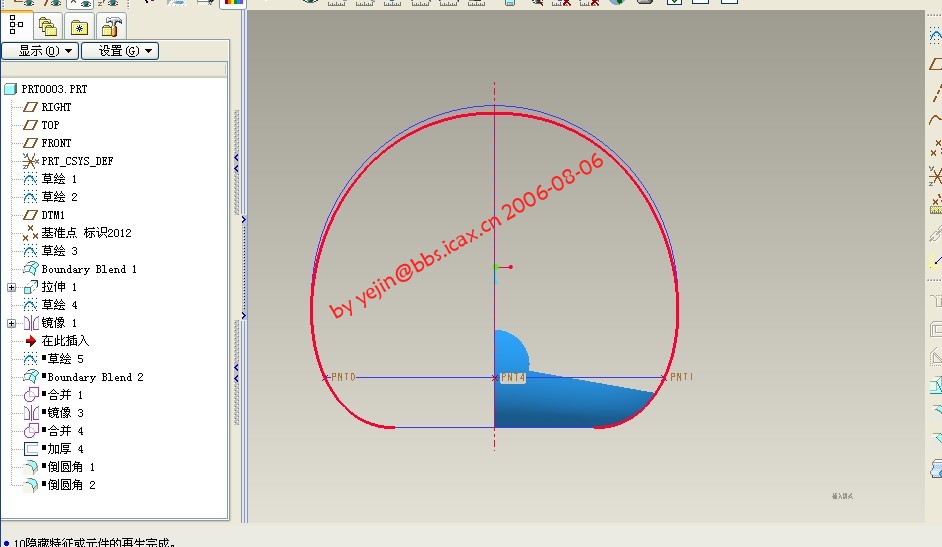
Task: Click the lower sash collapse arrows
Action: (237, 373)
